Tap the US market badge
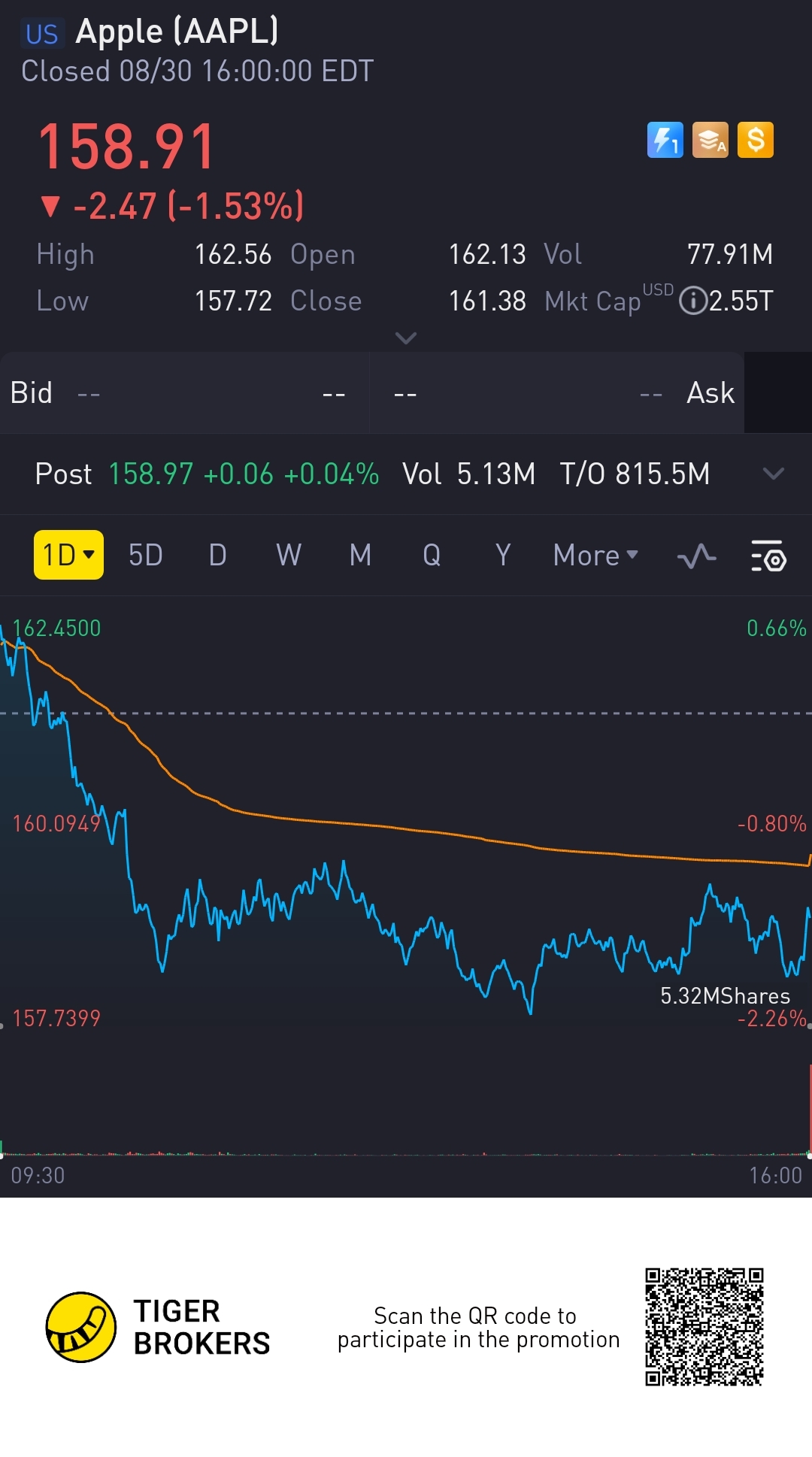812x1457 pixels. [42, 34]
